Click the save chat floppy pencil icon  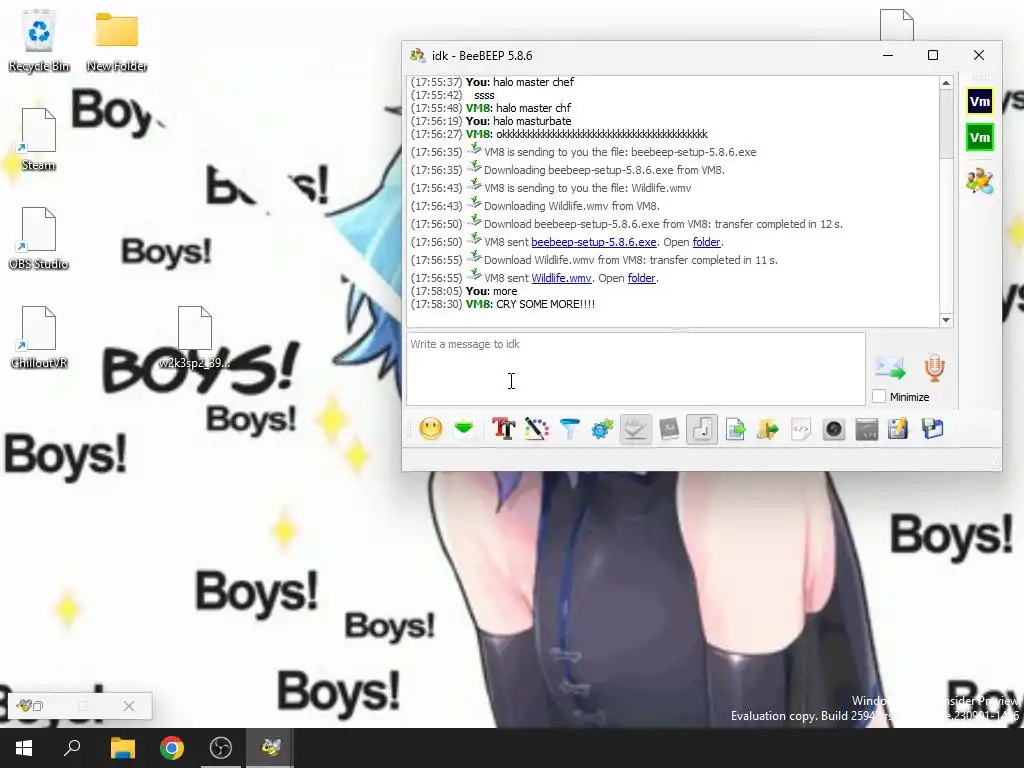[x=898, y=429]
